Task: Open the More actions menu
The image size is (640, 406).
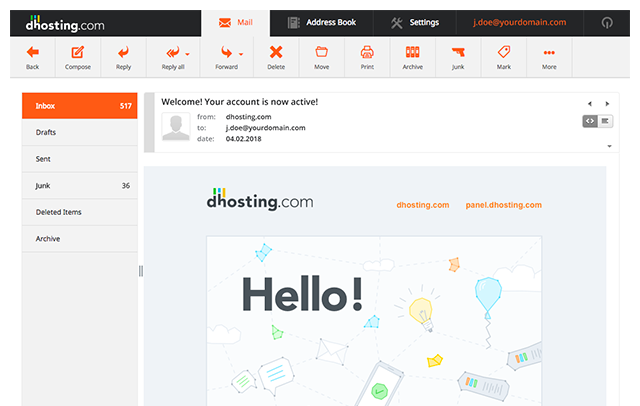Action: [549, 57]
